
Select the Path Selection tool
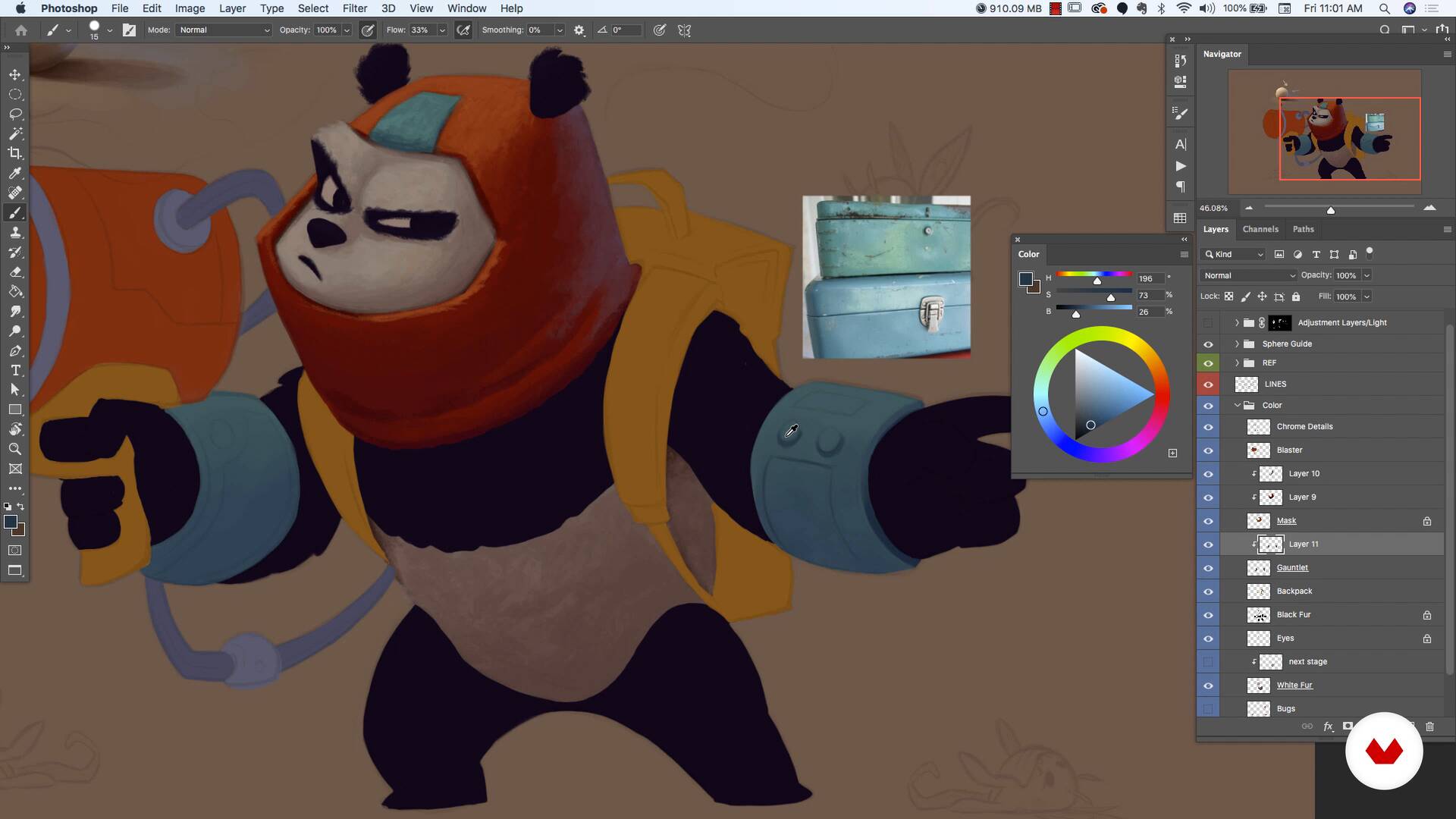[15, 390]
